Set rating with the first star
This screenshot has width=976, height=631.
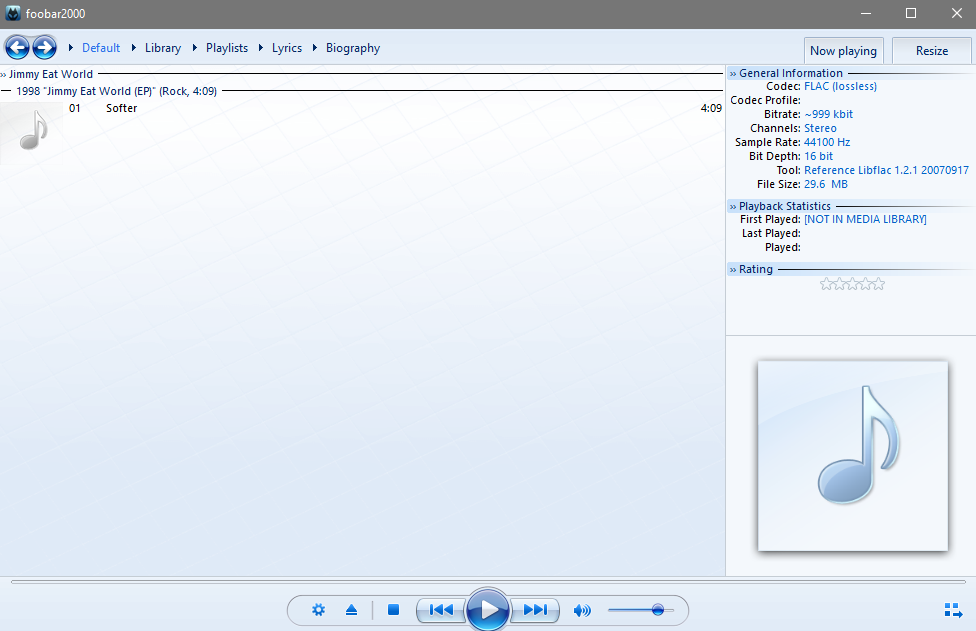click(827, 284)
